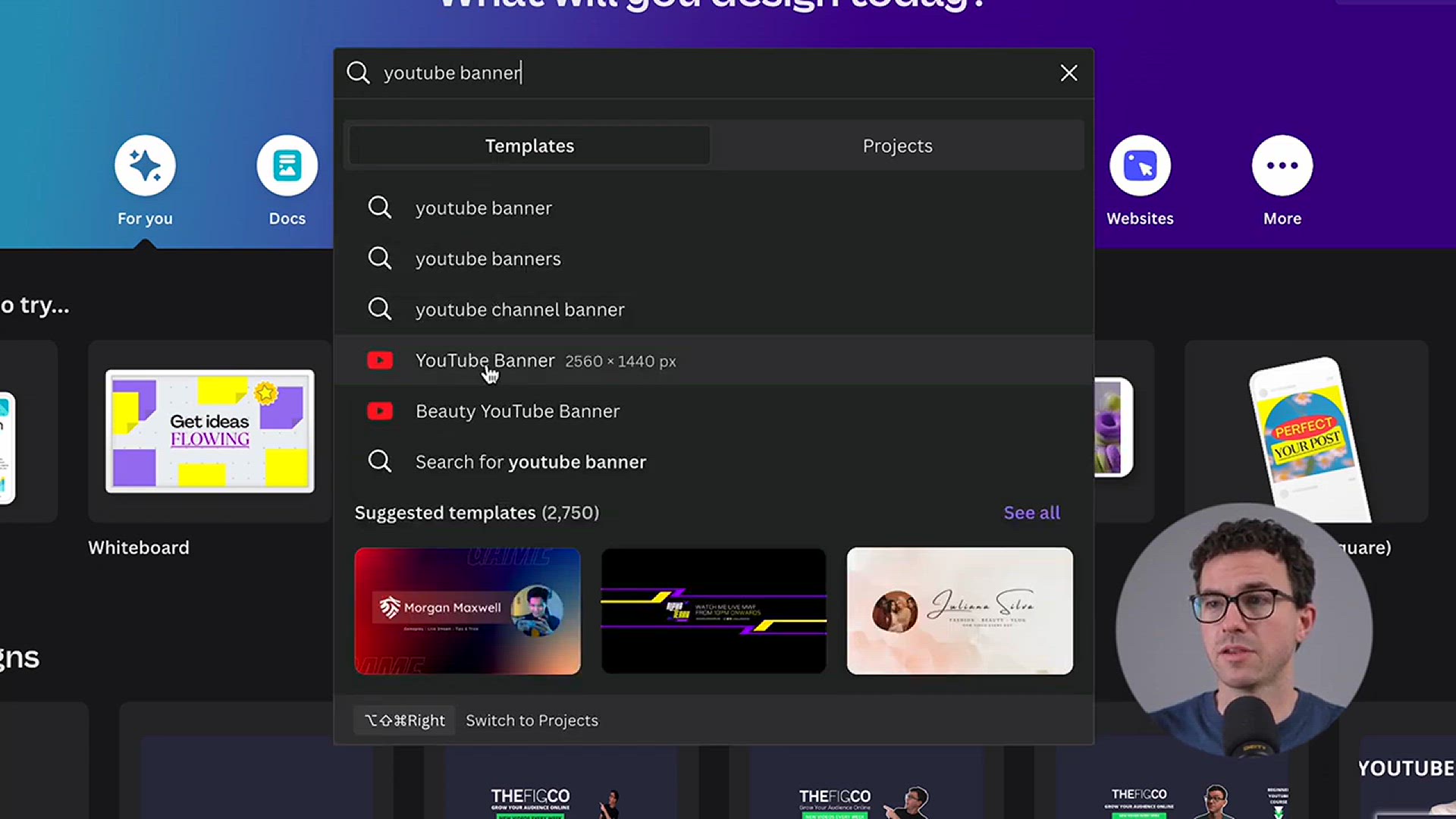Choose the 'youtube channel banner' suggestion
The height and width of the screenshot is (819, 1456).
coord(713,309)
